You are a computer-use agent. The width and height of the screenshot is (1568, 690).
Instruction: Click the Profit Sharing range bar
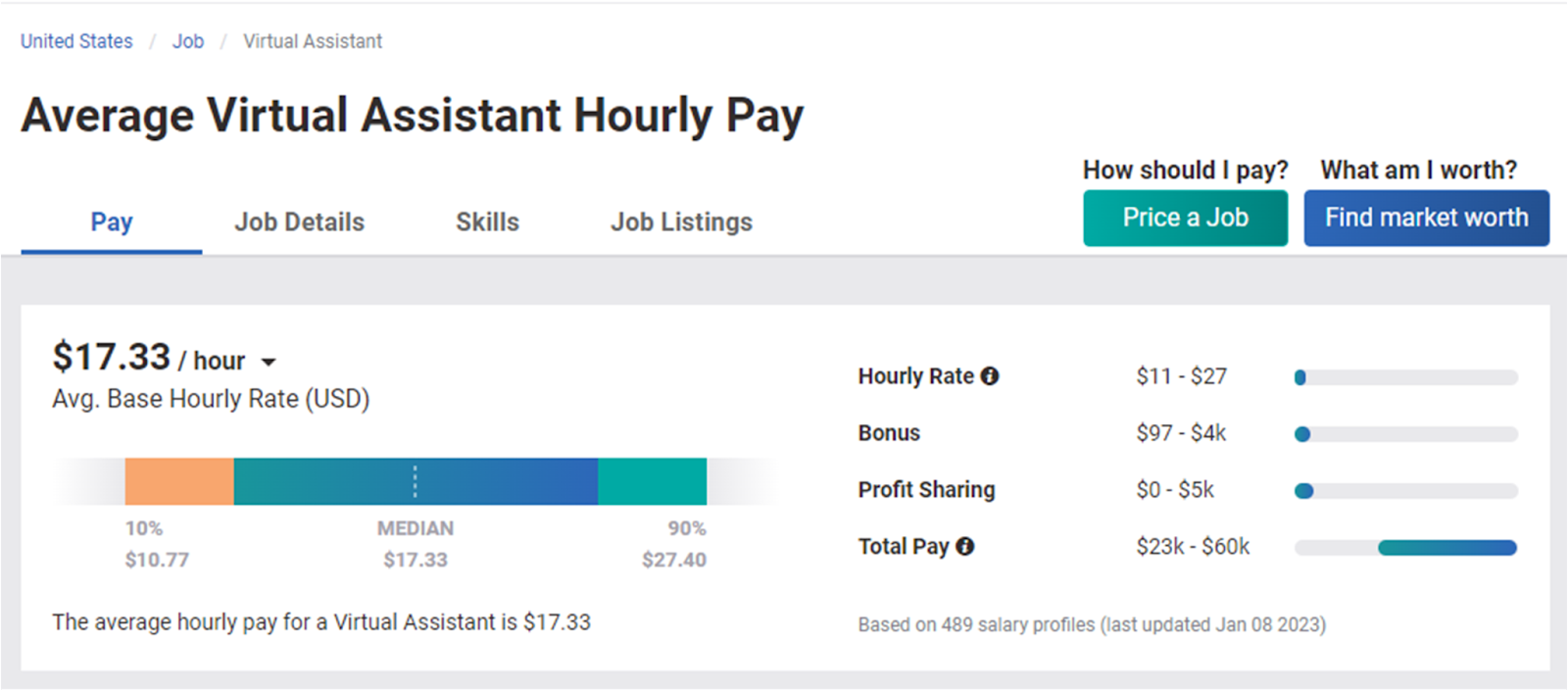[1406, 491]
